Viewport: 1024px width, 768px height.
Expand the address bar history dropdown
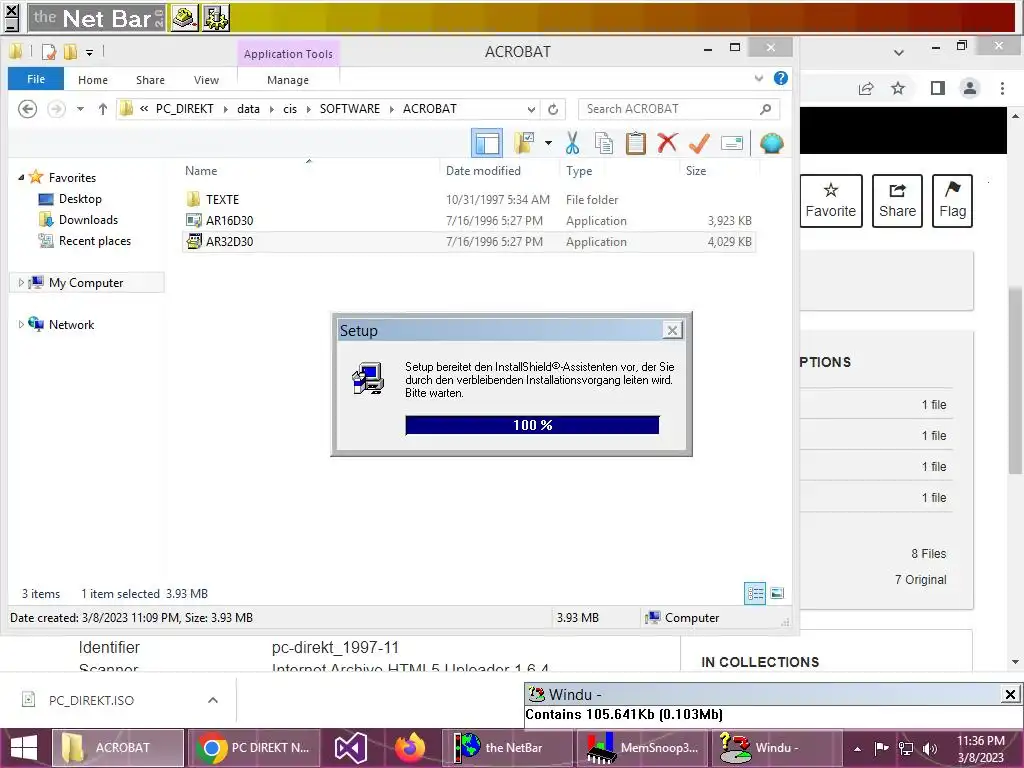tap(532, 109)
